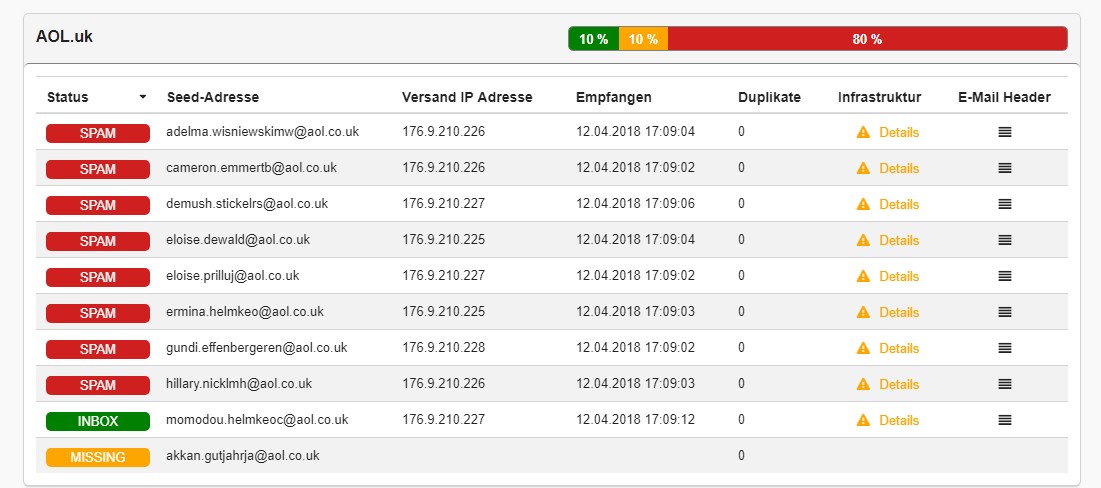Click the green INBOX status badge
Viewport: 1101px width, 488px height.
tap(98, 421)
